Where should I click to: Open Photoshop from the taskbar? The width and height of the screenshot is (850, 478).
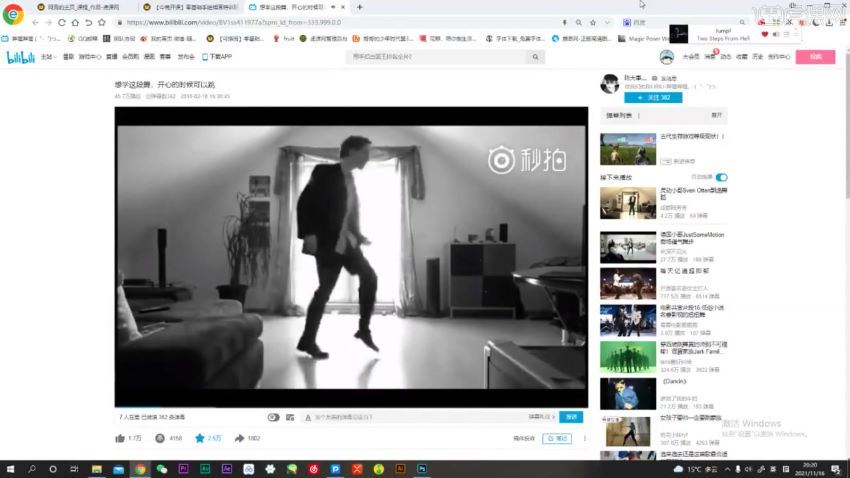(422, 469)
